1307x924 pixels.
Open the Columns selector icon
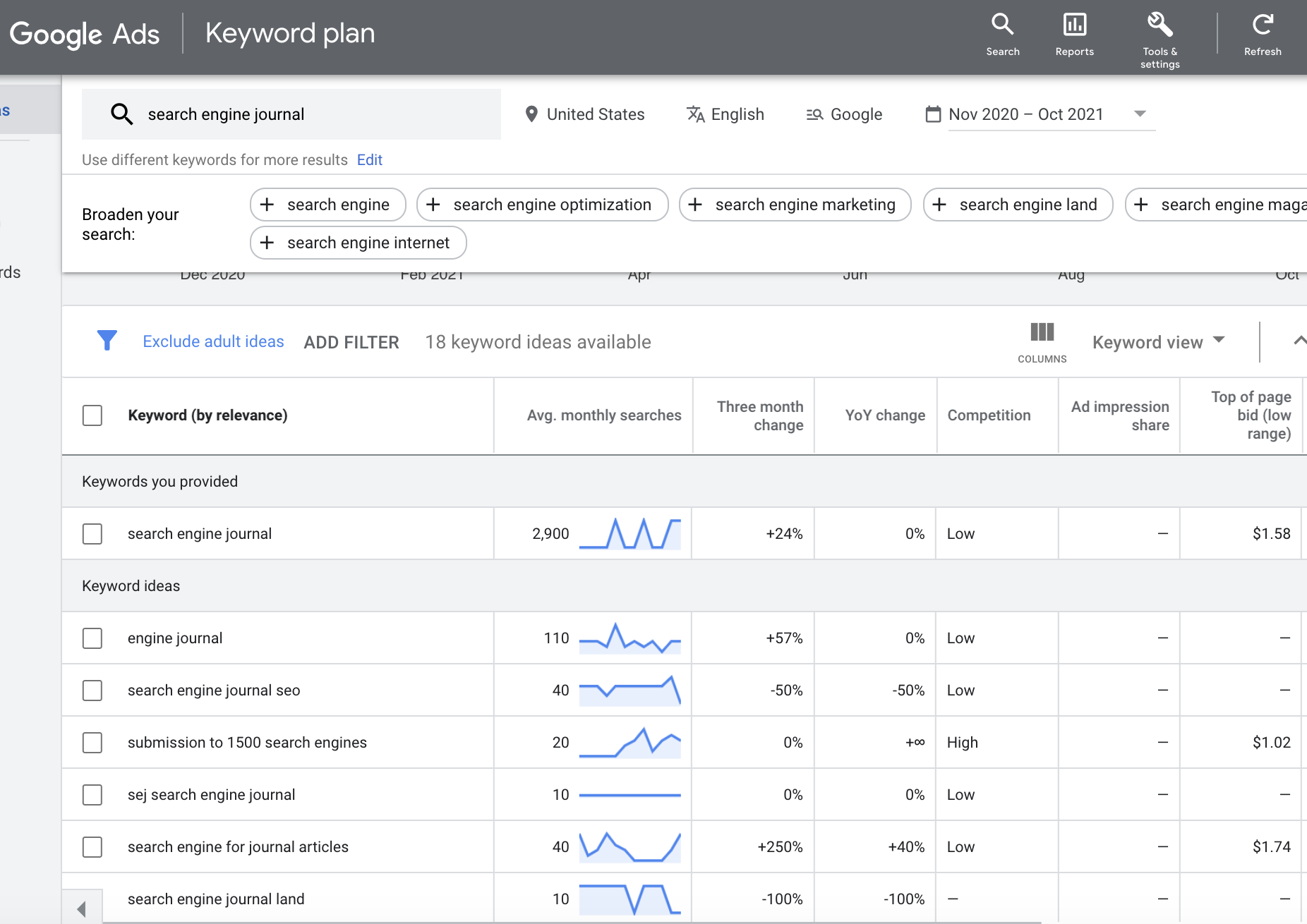tap(1042, 332)
